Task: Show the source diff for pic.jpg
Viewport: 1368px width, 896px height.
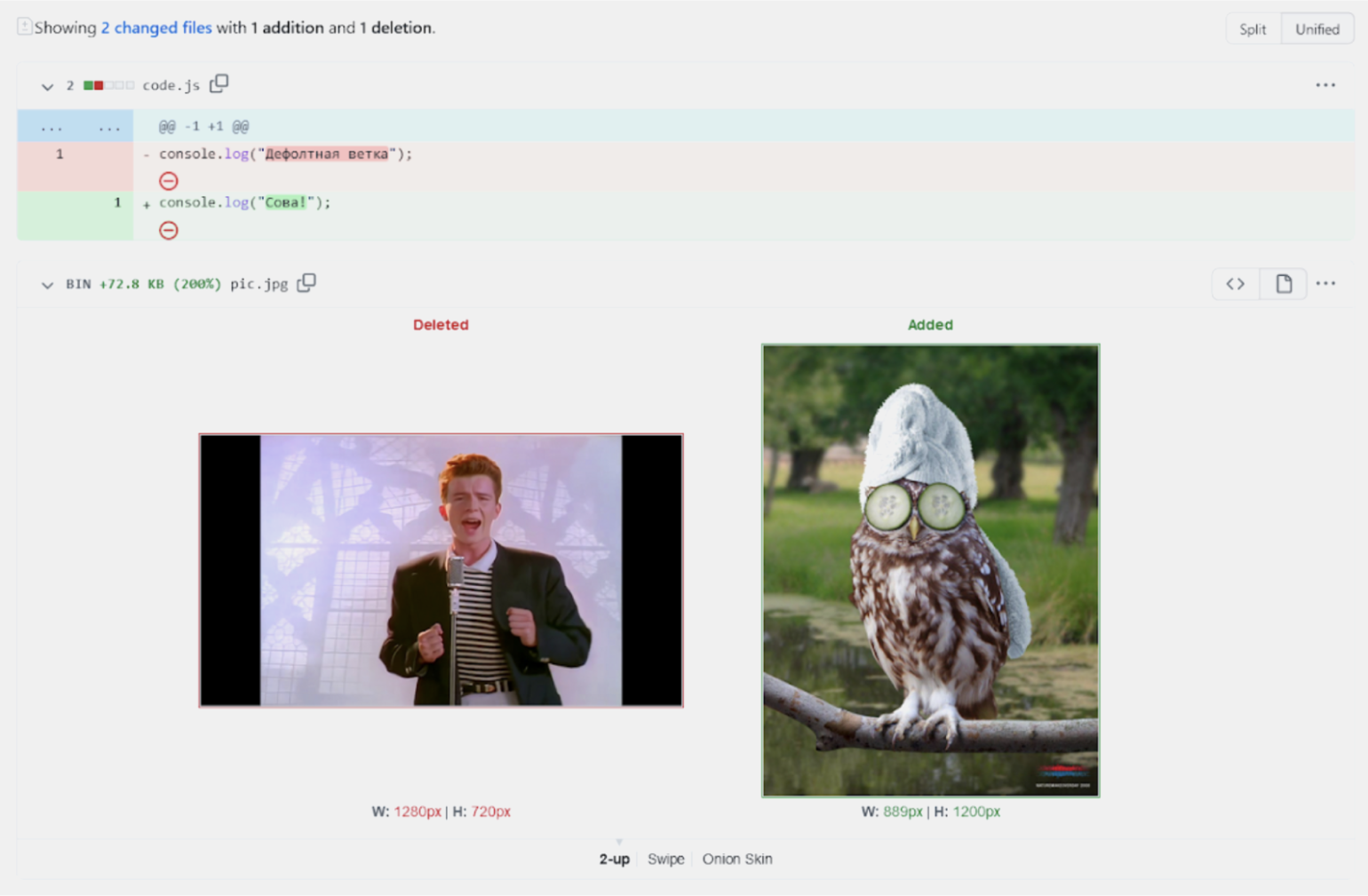Action: (1235, 284)
